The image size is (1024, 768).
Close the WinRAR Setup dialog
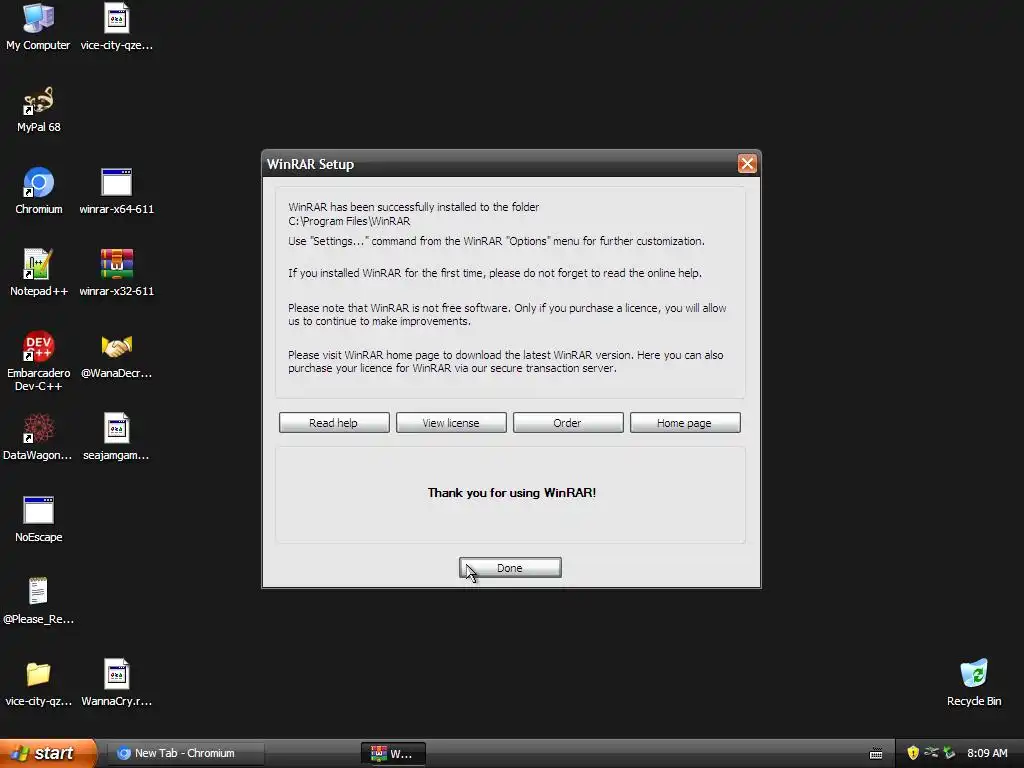click(746, 163)
